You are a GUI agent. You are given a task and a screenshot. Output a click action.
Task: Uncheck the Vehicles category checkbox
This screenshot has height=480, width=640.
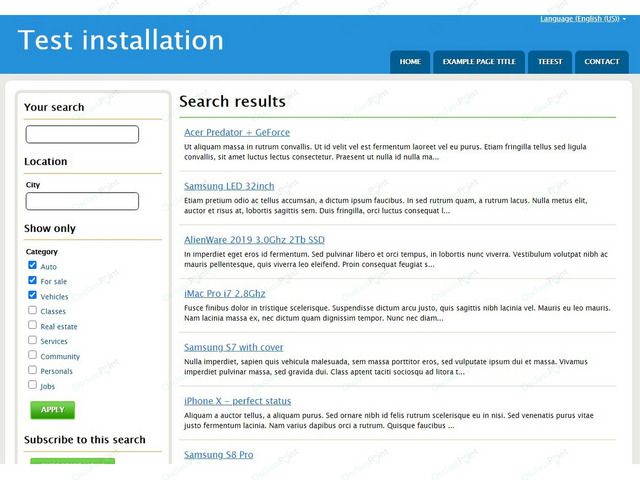click(x=32, y=295)
